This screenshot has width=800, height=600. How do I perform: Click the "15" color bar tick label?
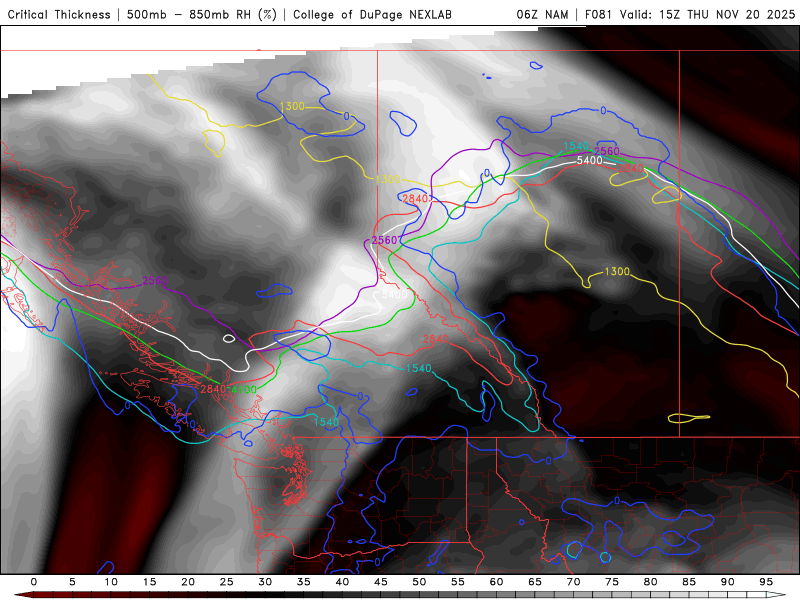[x=149, y=582]
